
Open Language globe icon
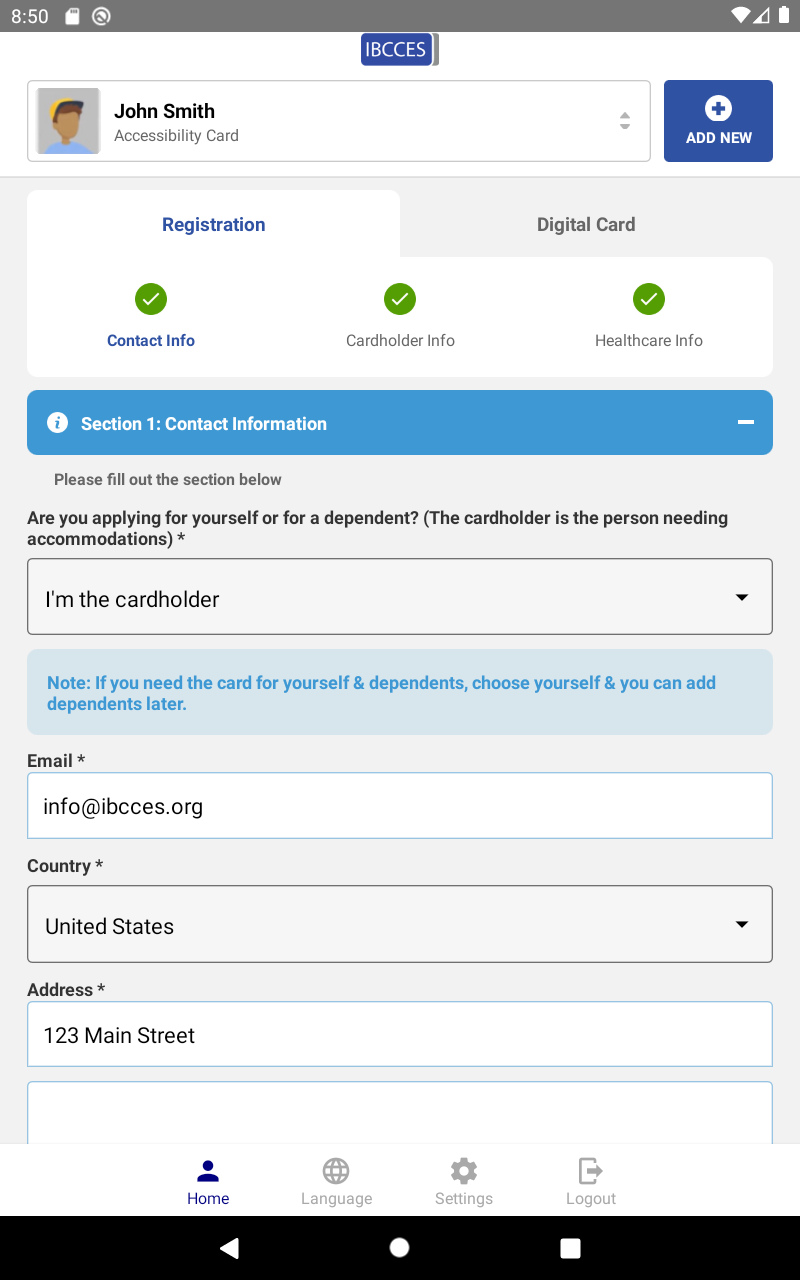click(x=336, y=1170)
